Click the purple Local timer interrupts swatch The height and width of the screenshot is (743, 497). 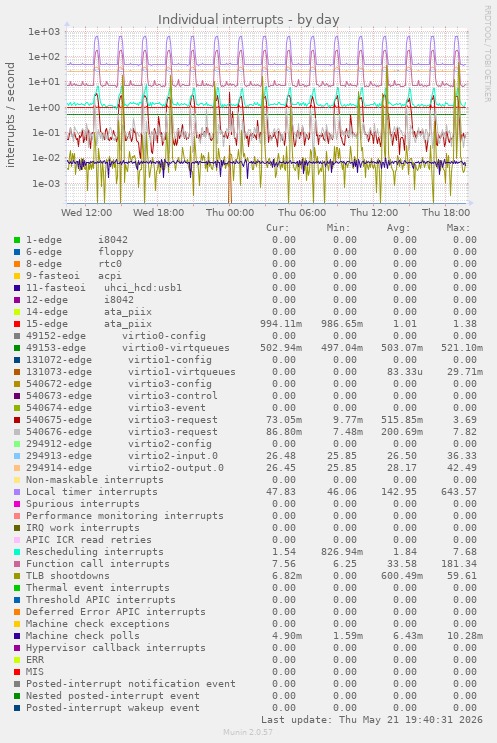click(17, 492)
